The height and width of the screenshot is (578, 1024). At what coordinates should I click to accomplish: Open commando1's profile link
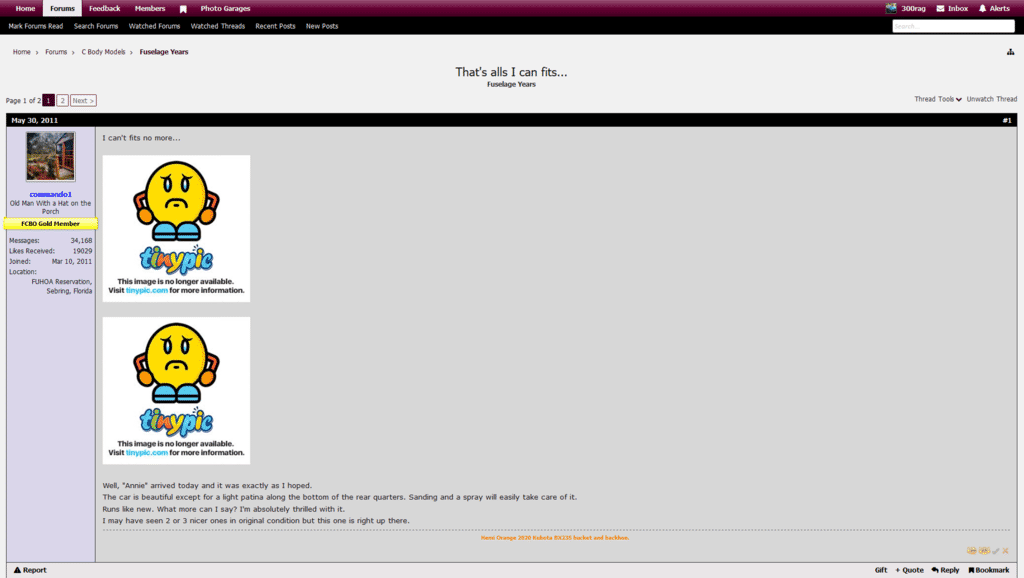pos(50,192)
